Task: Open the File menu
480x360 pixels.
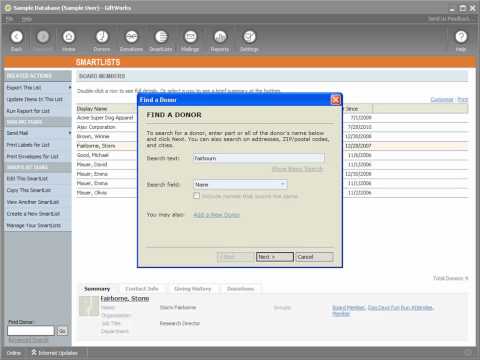Action: 10,19
